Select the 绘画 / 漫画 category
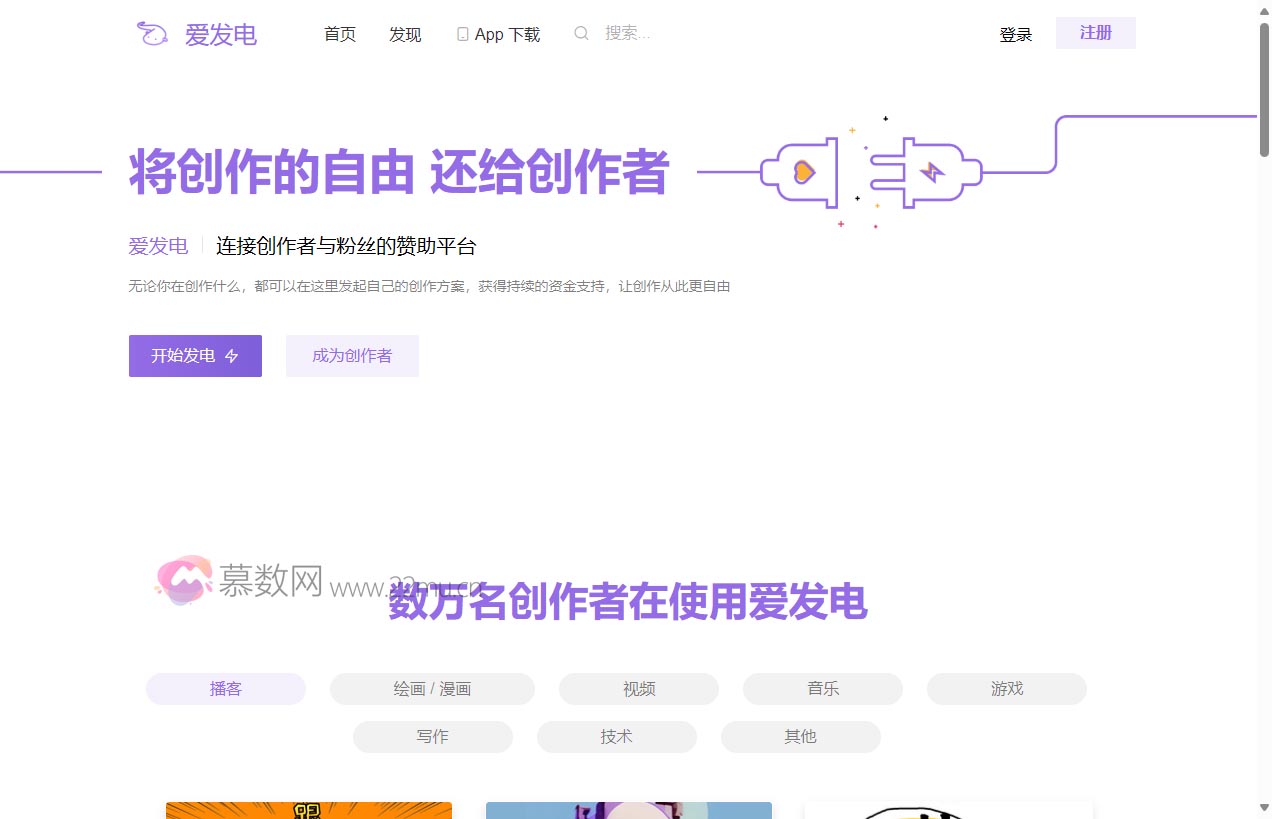The width and height of the screenshot is (1272, 819). (432, 688)
